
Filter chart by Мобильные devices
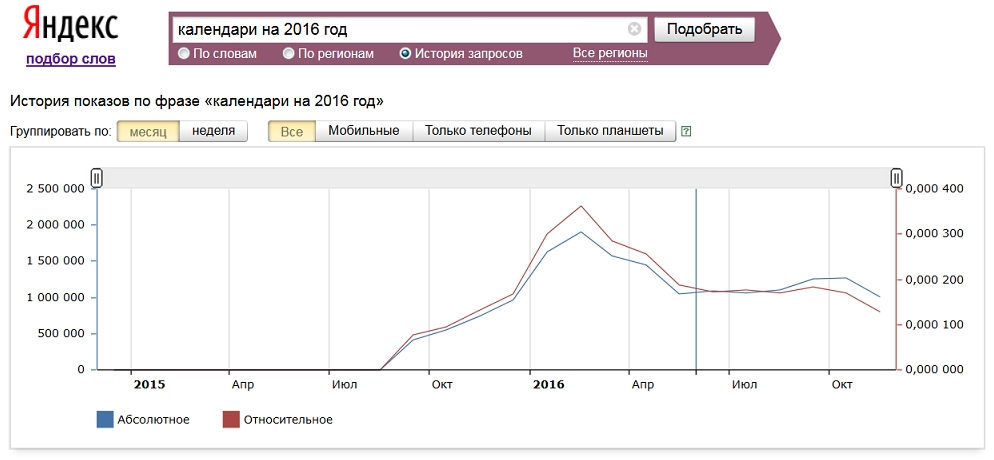(364, 132)
